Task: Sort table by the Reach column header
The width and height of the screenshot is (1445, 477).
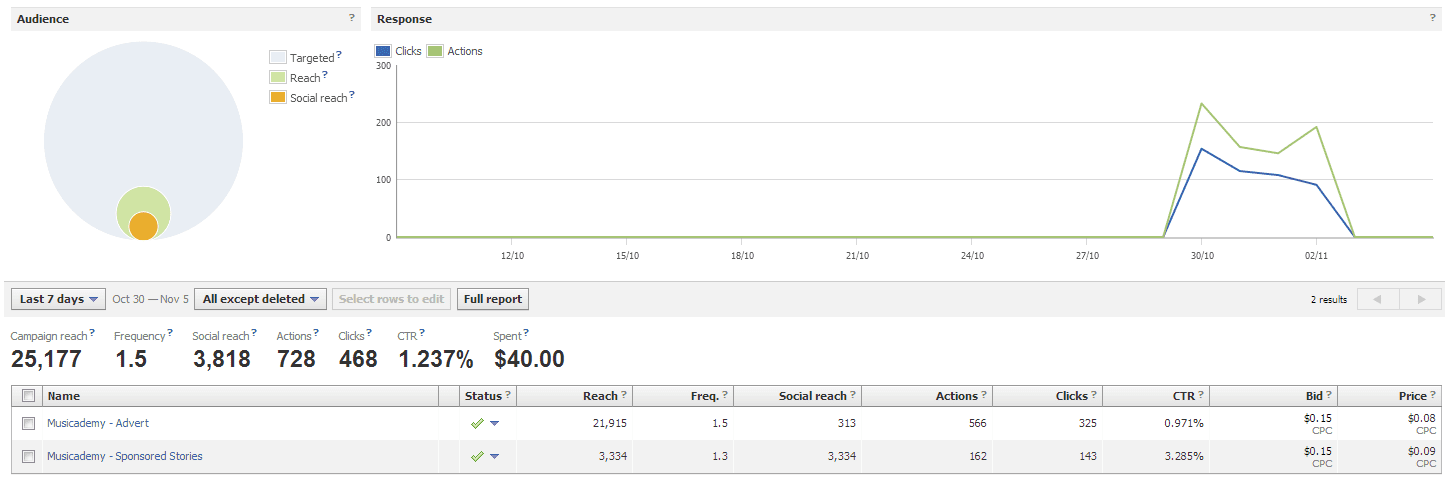Action: [600, 396]
